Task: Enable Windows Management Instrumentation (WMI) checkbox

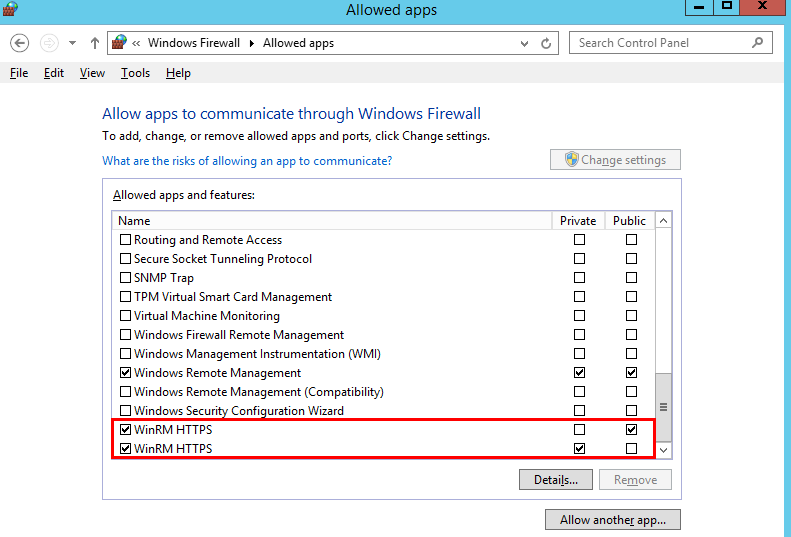Action: click(x=125, y=354)
